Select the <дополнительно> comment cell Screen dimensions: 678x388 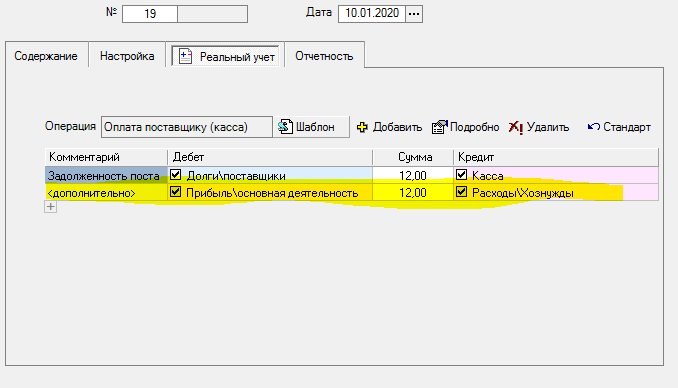106,192
